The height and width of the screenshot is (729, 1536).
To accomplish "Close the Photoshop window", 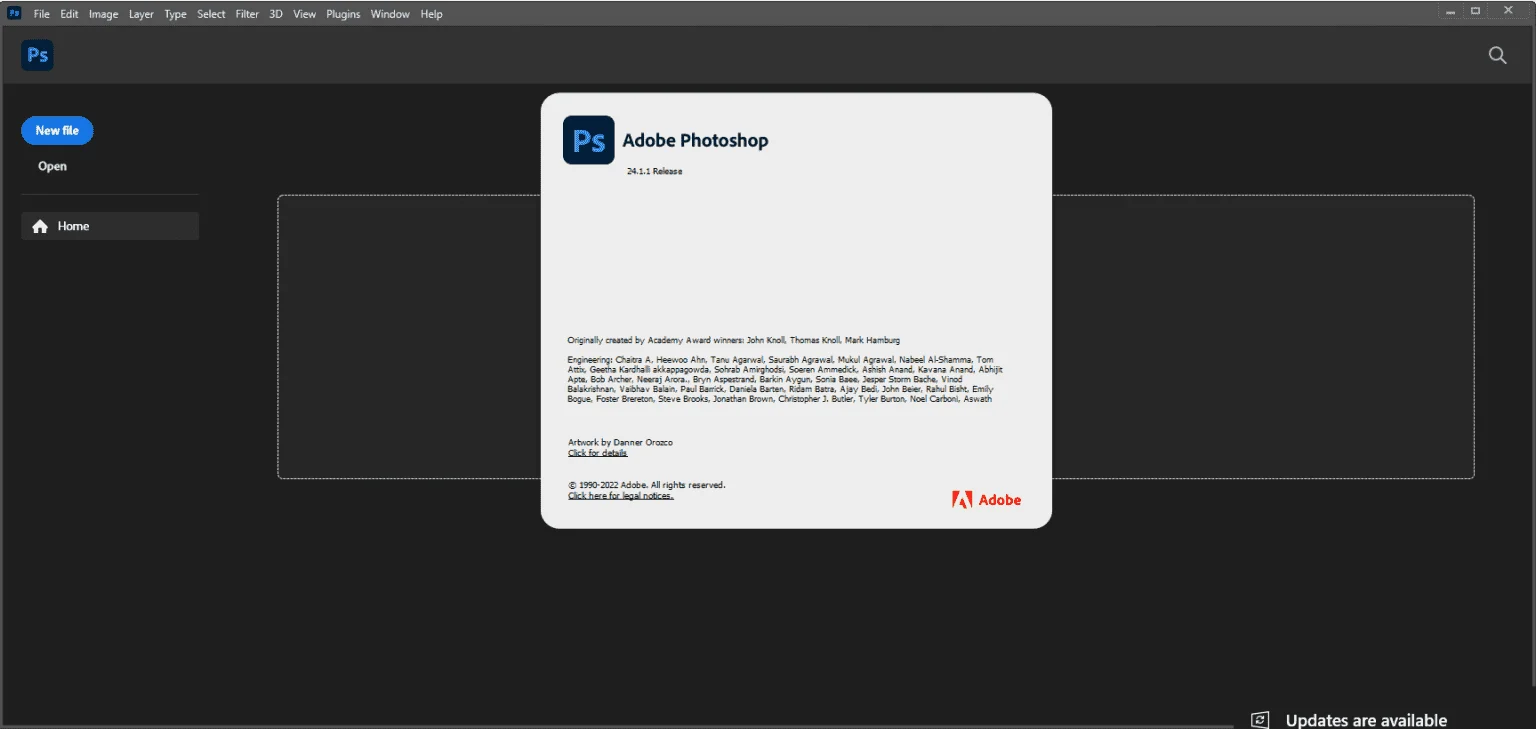I will [1509, 10].
